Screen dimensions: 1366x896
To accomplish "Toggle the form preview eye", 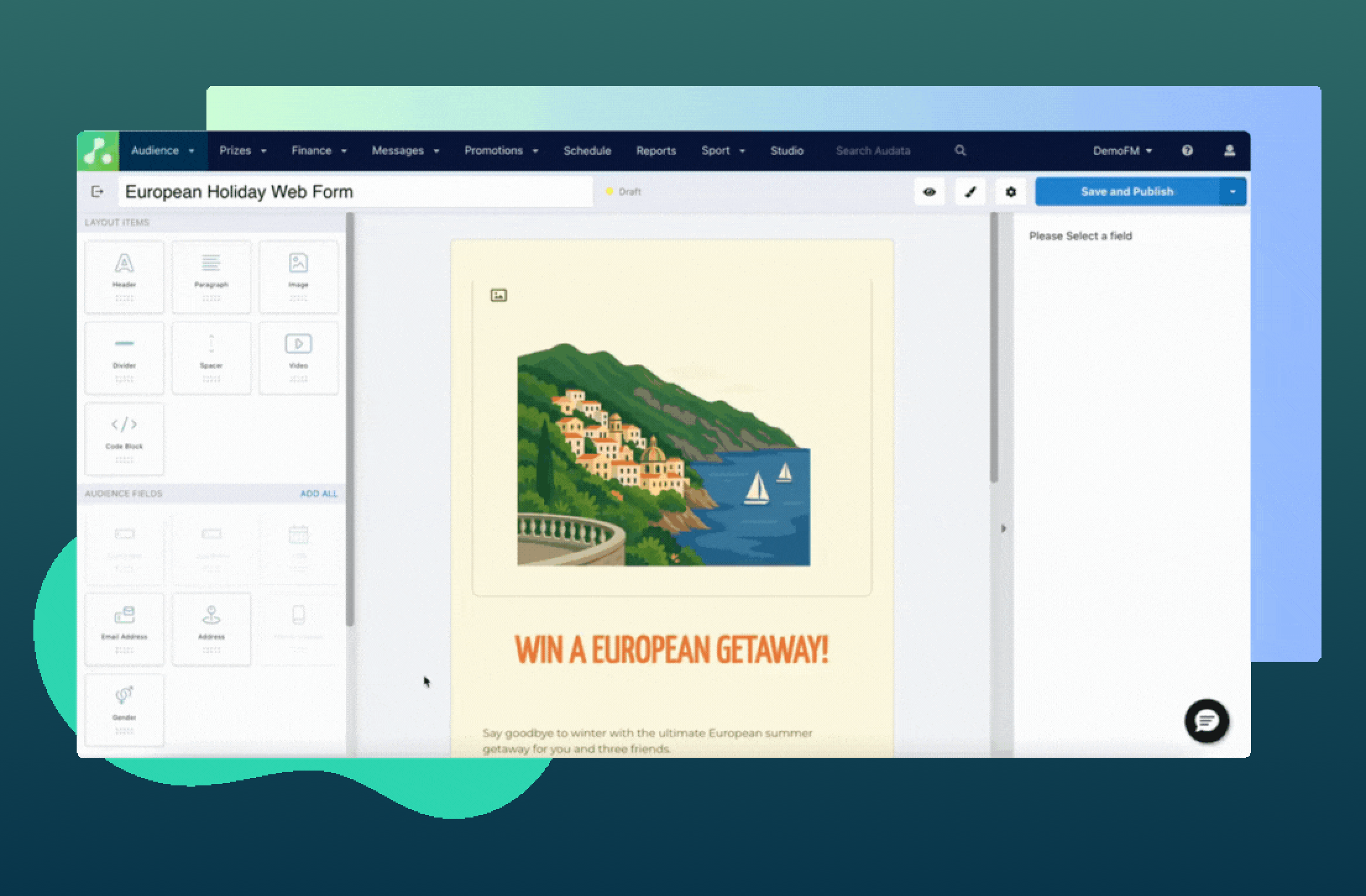I will point(930,192).
